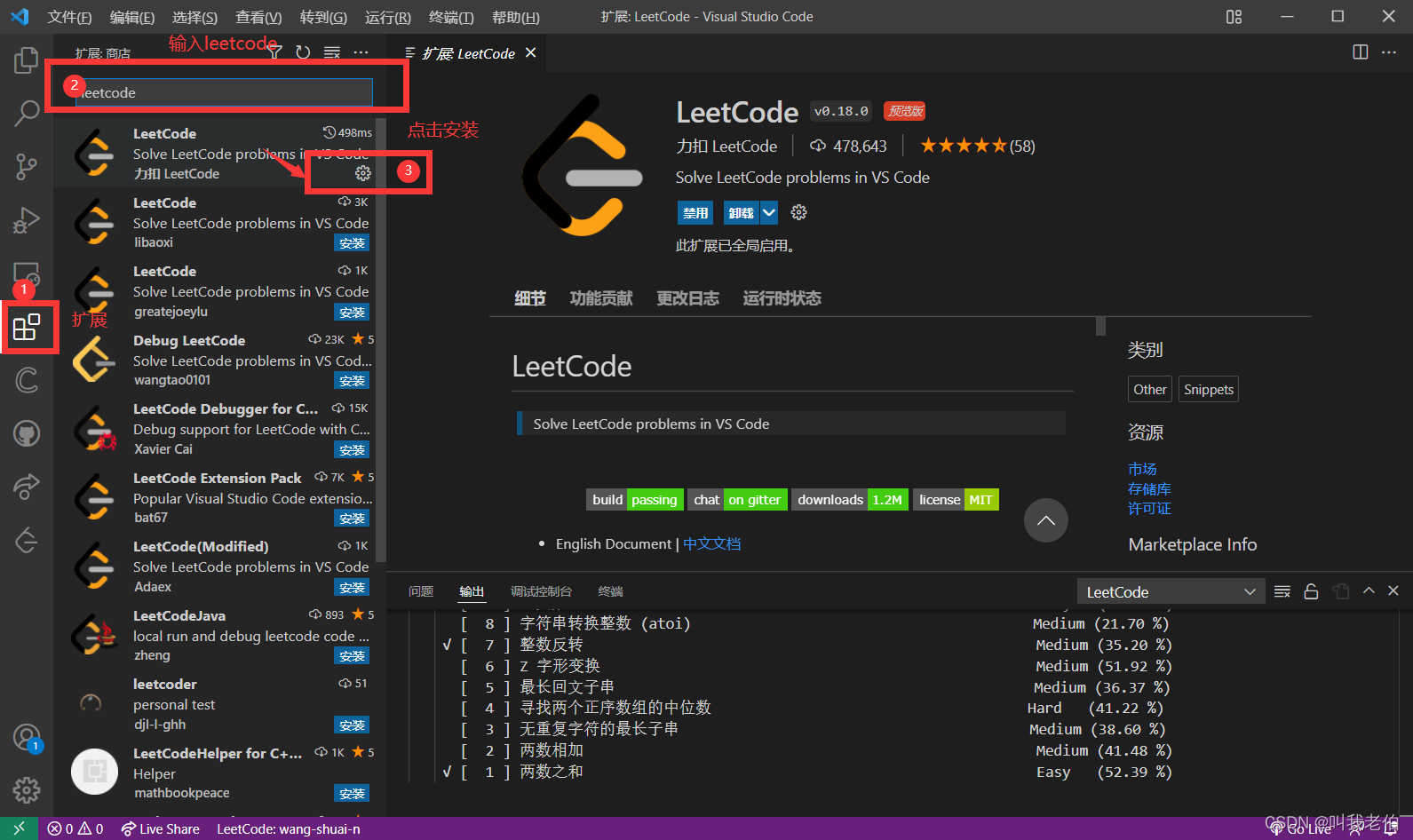
Task: Open the Search view in activity bar
Action: coord(27,114)
